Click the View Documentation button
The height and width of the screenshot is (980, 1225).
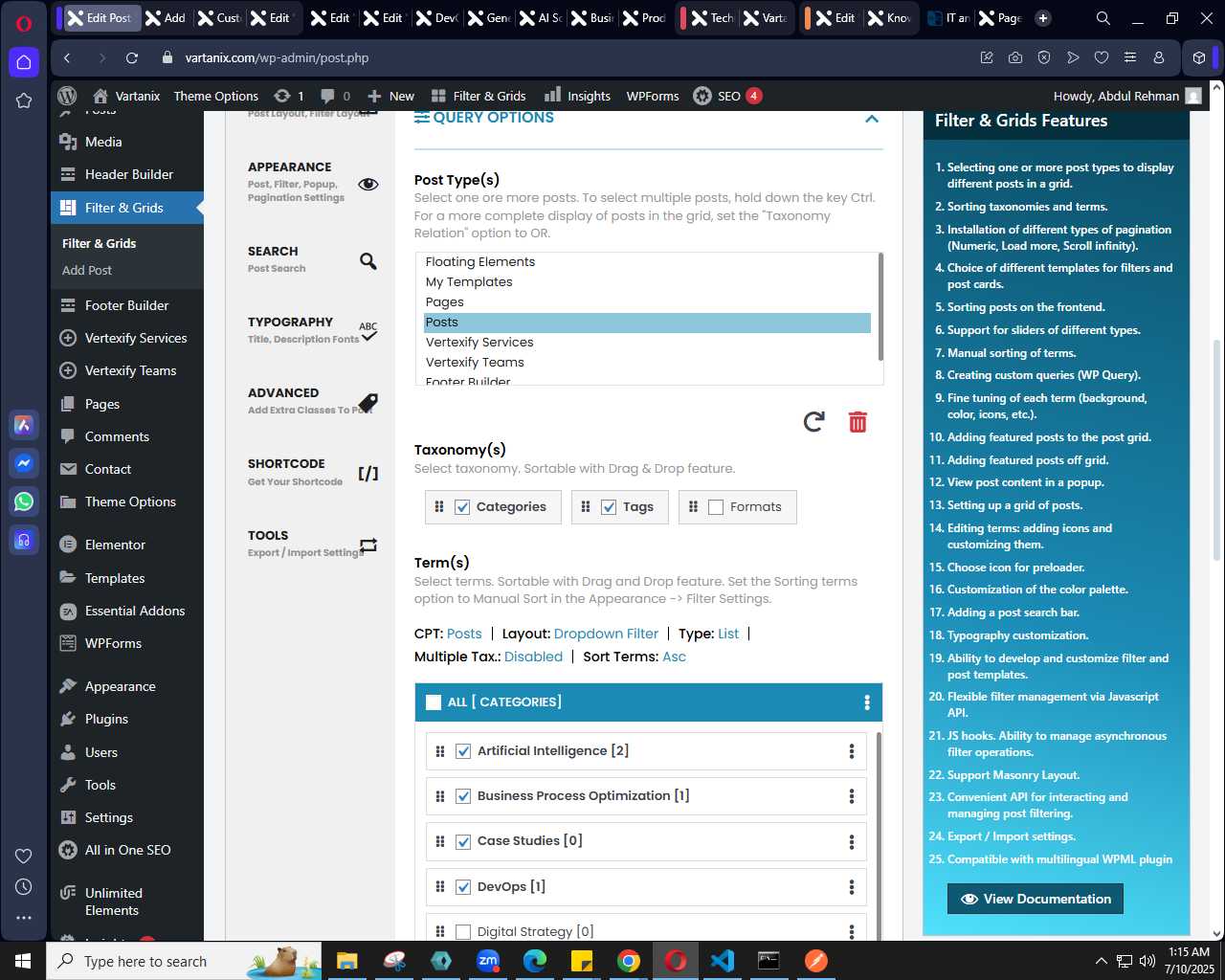(1035, 899)
